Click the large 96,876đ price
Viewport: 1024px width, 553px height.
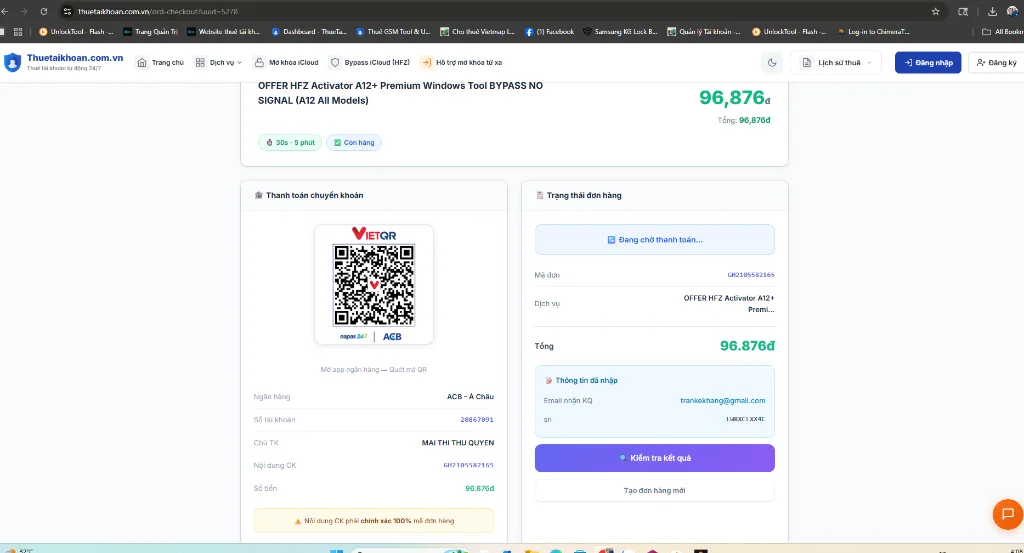(735, 97)
